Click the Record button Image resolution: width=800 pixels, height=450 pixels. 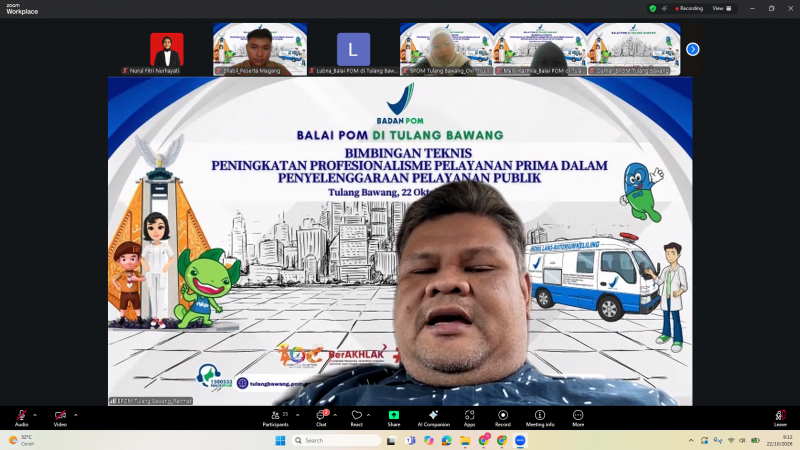[503, 418]
